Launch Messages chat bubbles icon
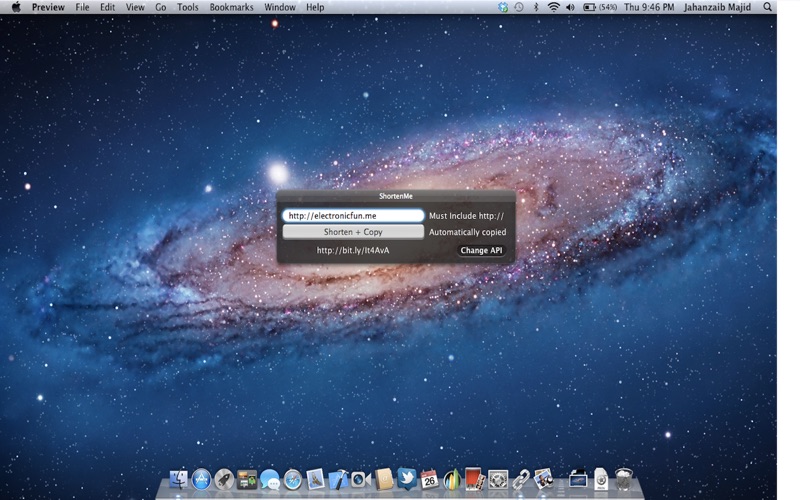The width and height of the screenshot is (800, 500). (269, 480)
